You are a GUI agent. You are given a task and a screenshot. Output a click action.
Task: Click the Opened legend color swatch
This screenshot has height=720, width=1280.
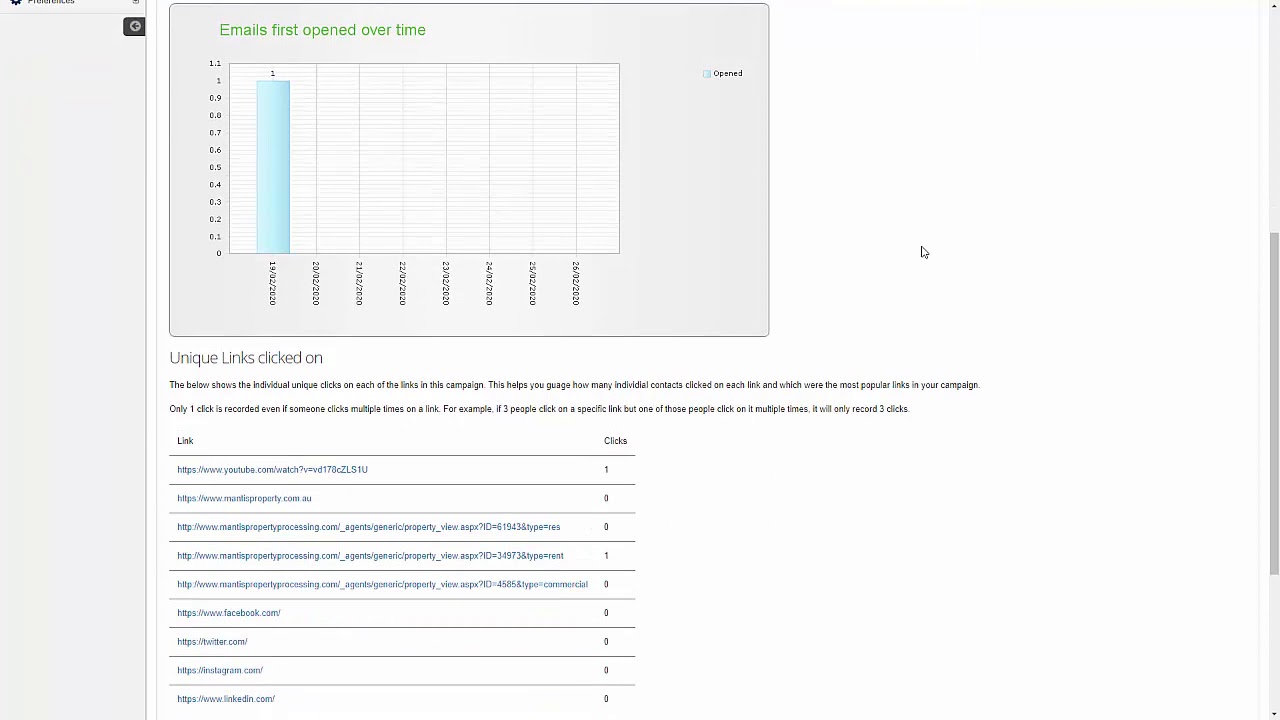pyautogui.click(x=707, y=74)
